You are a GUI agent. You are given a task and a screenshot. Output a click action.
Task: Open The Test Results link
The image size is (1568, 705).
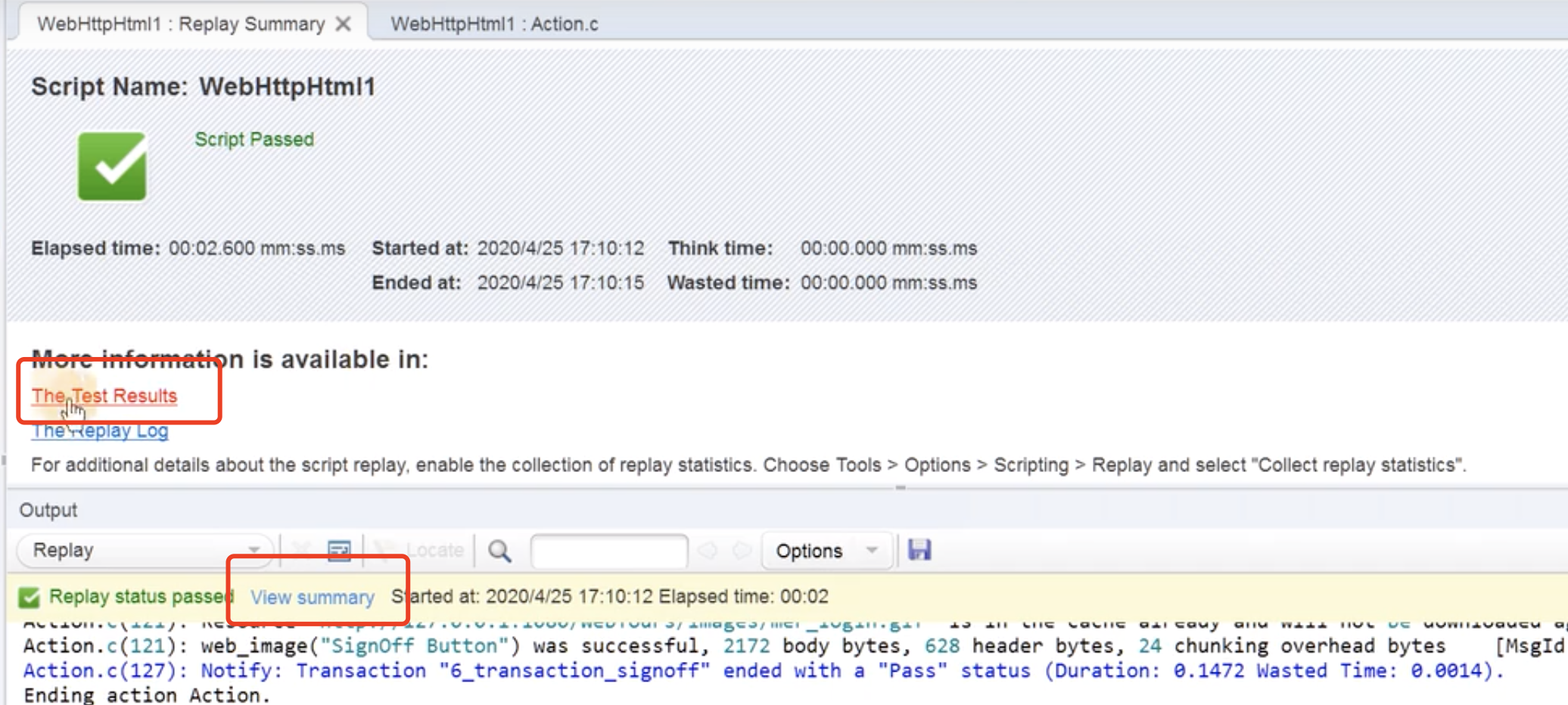(104, 396)
